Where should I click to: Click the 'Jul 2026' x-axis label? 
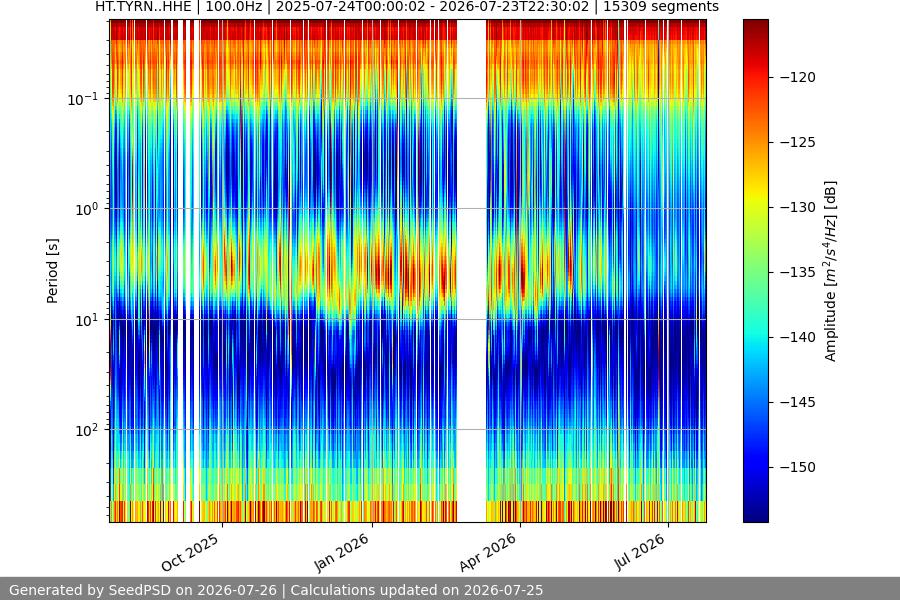[x=639, y=552]
